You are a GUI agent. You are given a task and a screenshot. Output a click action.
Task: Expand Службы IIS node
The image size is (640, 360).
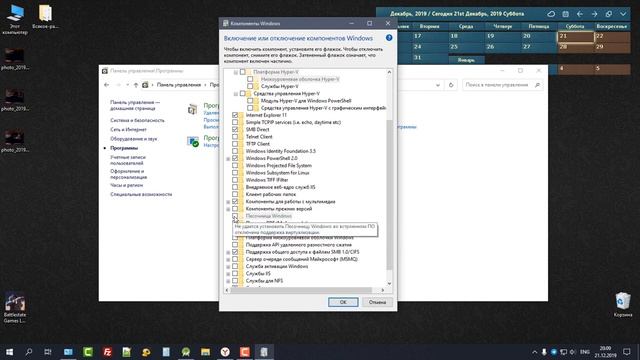pos(228,274)
